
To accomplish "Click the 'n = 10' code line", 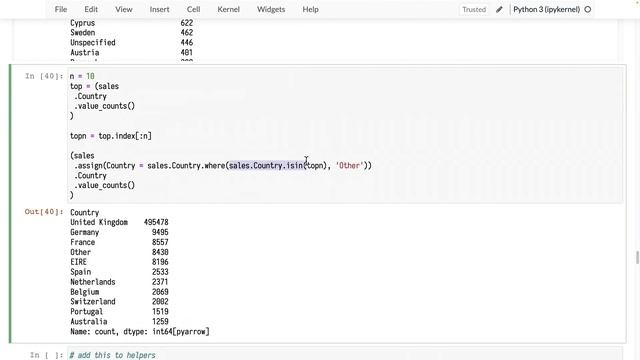I will pos(82,76).
